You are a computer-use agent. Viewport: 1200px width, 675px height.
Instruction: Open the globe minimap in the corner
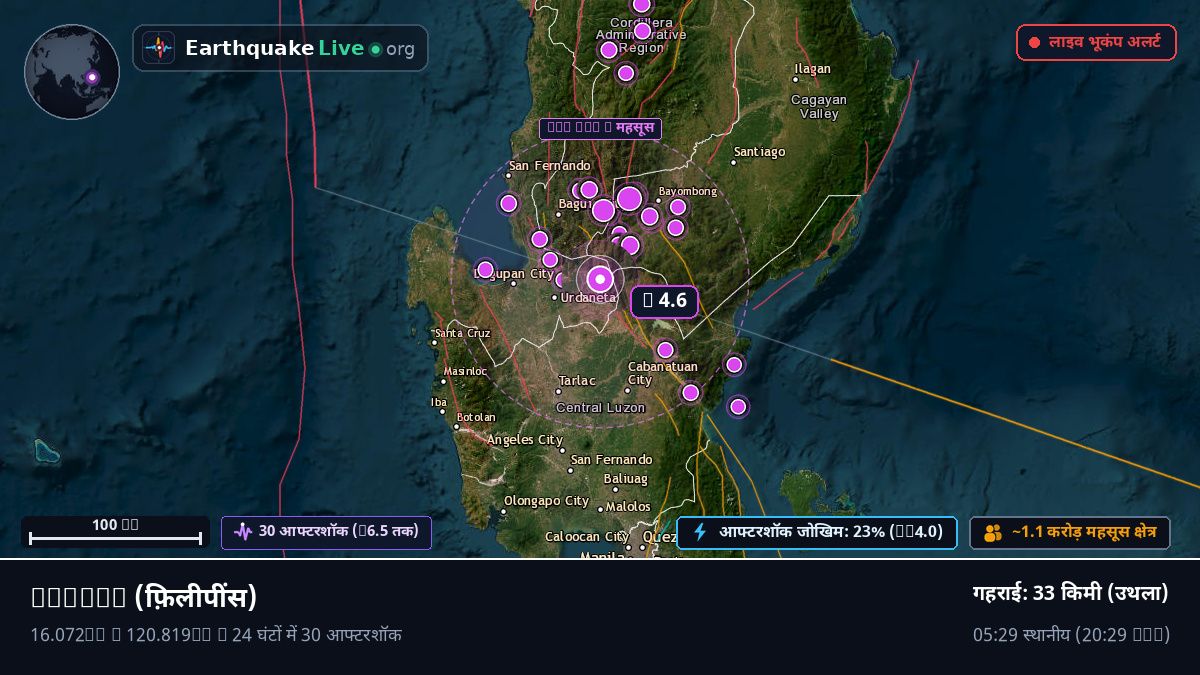(72, 72)
